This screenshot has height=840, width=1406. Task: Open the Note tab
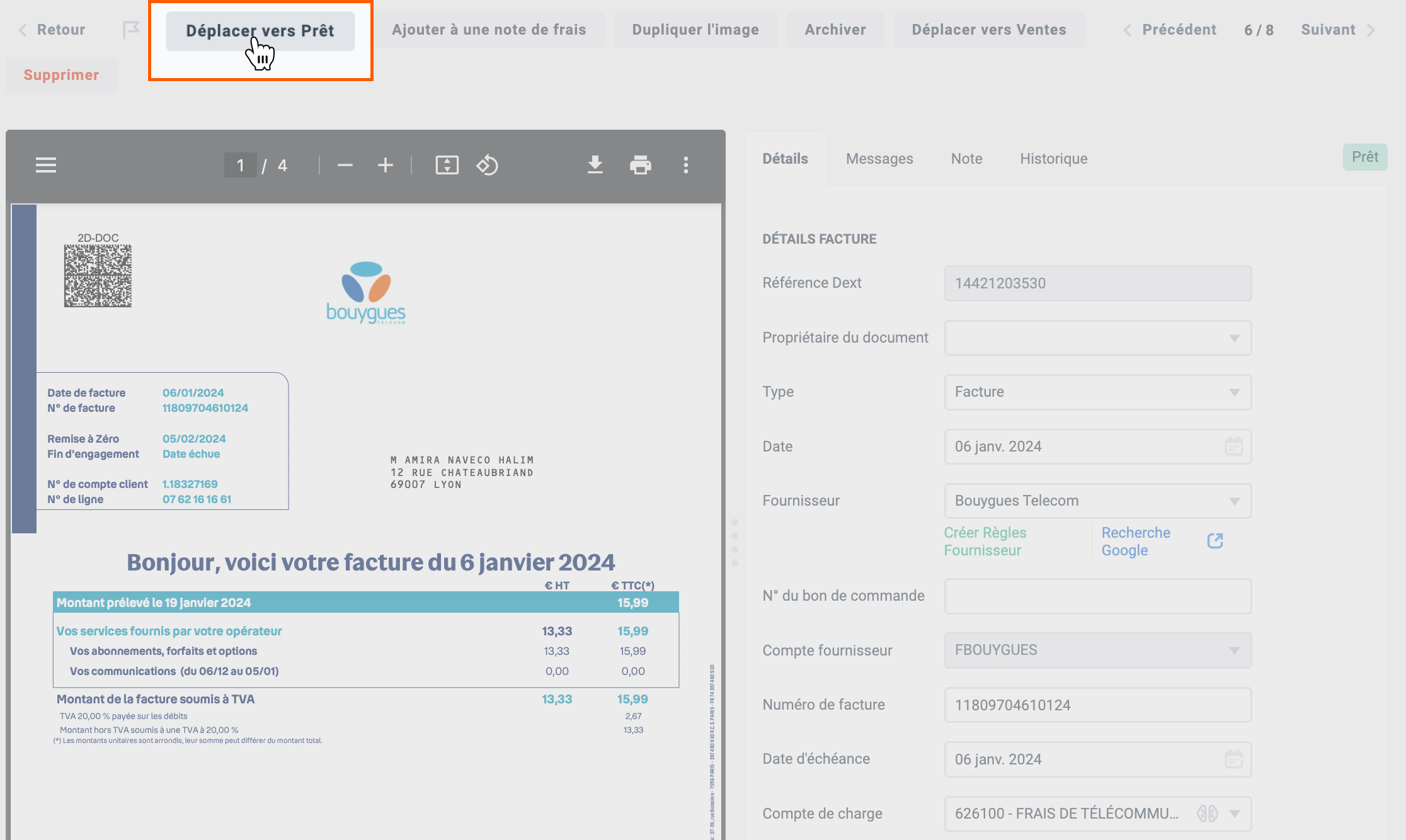(966, 159)
